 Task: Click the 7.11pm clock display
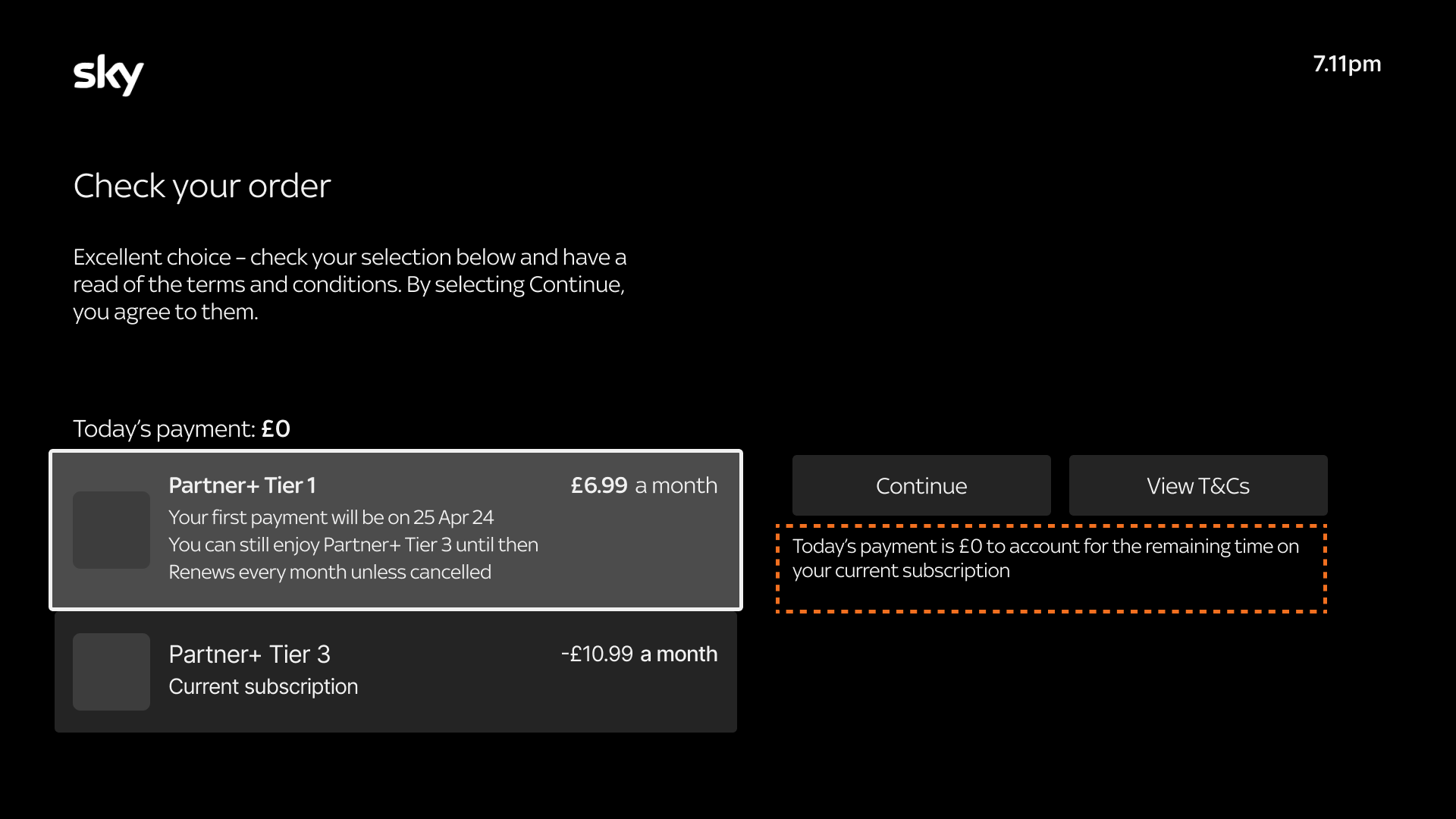pos(1347,64)
